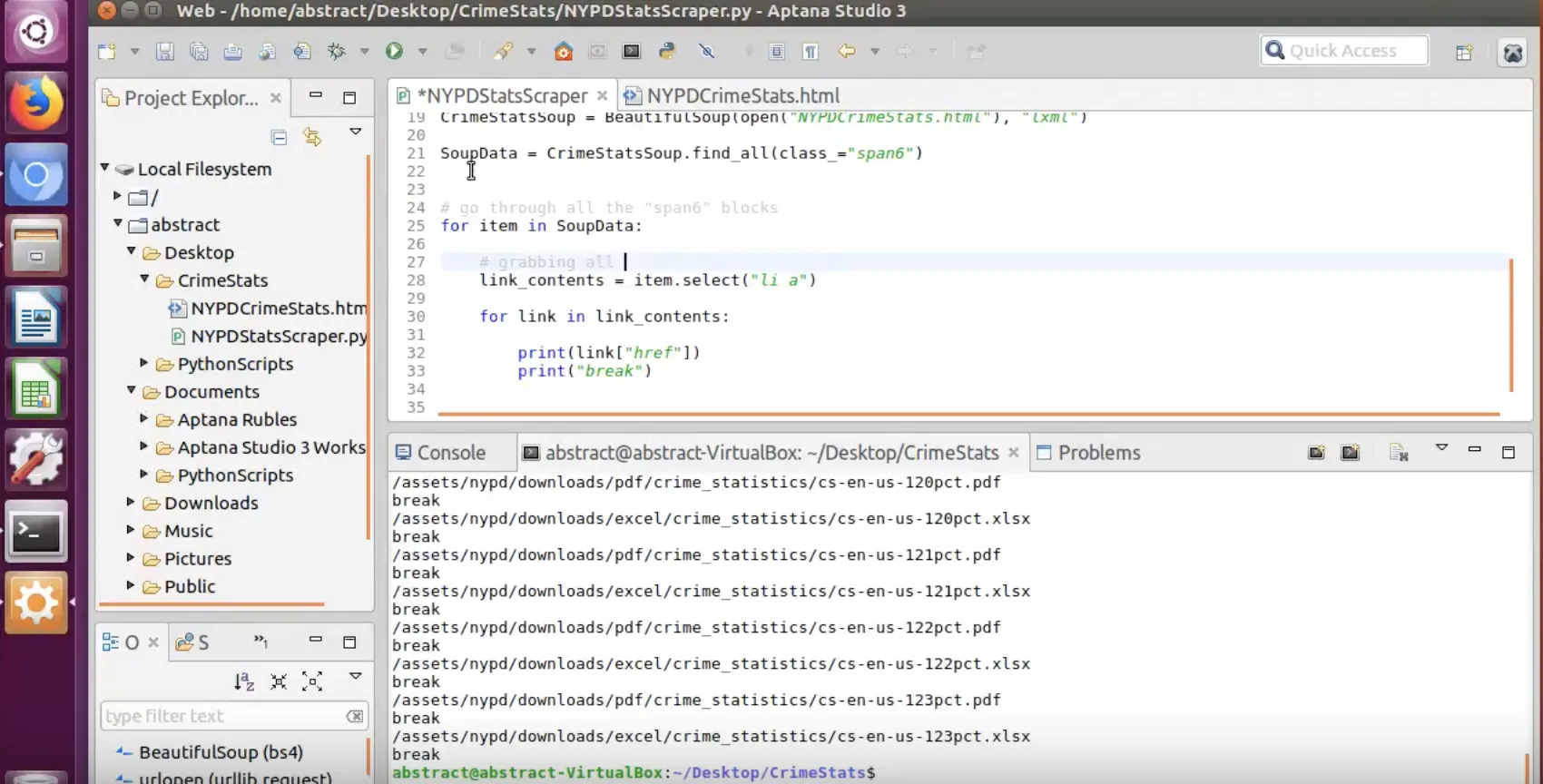This screenshot has width=1543, height=784.
Task: Close the Project Explorer tab
Action: pos(276,97)
